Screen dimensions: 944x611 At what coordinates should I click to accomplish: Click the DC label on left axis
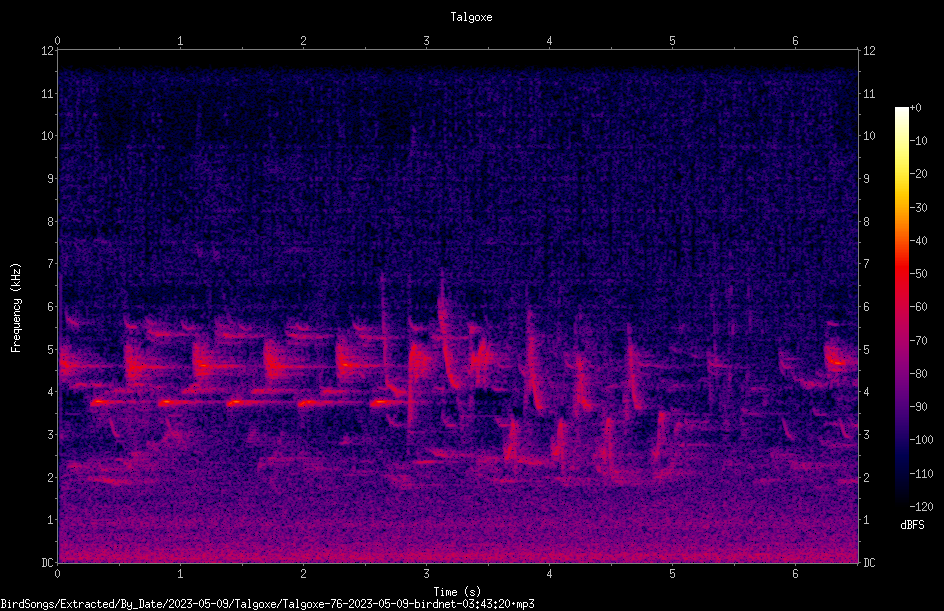pyautogui.click(x=48, y=563)
